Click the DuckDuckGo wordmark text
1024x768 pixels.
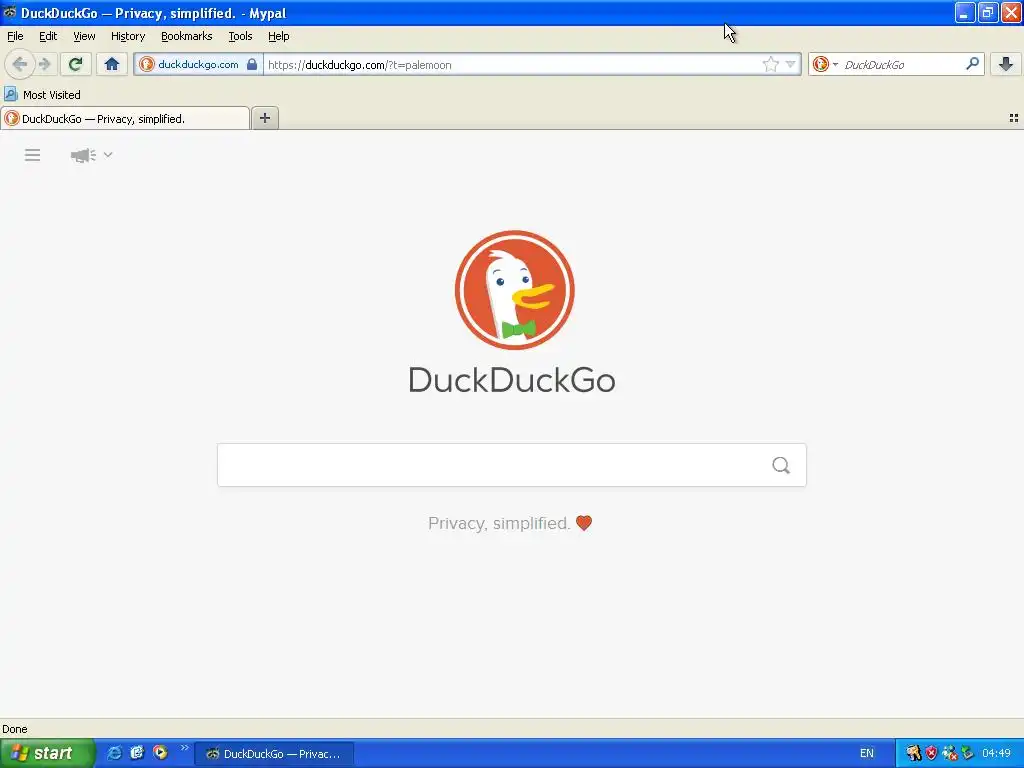tap(512, 380)
